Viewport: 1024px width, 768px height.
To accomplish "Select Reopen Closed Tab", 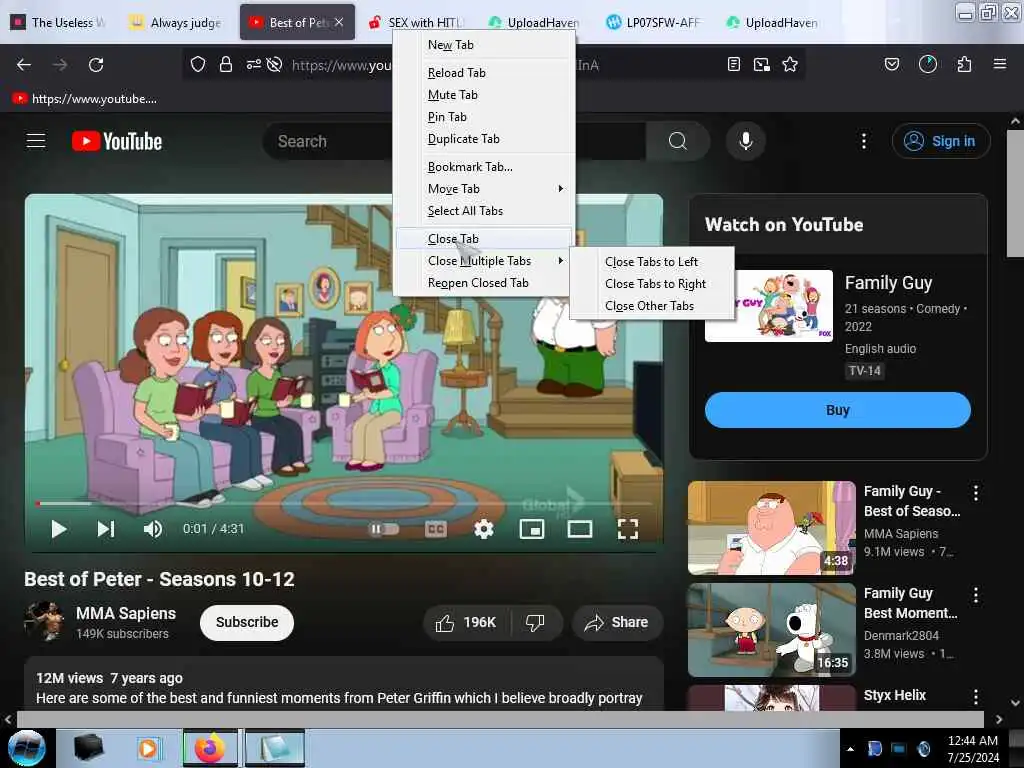I will [484, 283].
